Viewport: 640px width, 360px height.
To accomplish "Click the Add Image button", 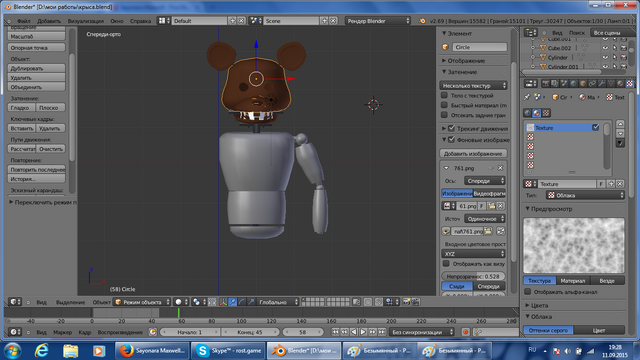I will [473, 153].
